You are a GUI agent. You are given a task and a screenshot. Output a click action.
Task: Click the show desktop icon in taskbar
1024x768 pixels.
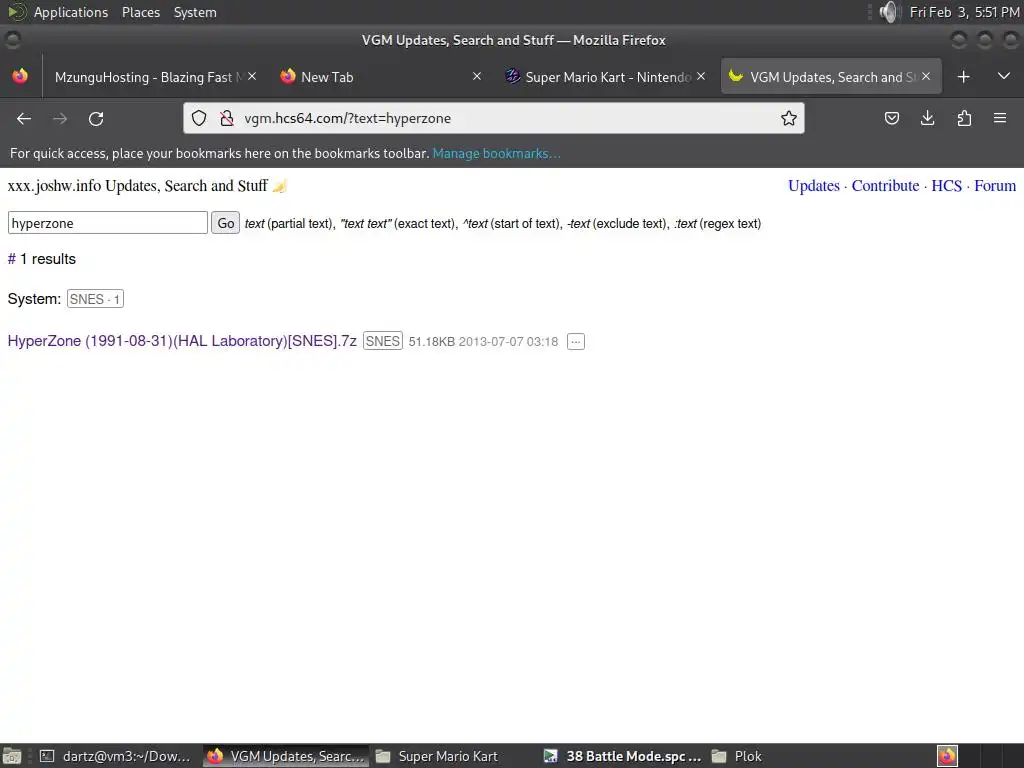coord(12,756)
